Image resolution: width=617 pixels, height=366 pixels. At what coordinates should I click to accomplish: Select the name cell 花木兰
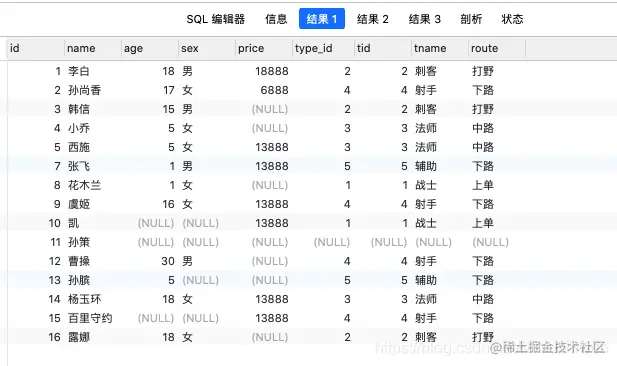point(84,185)
